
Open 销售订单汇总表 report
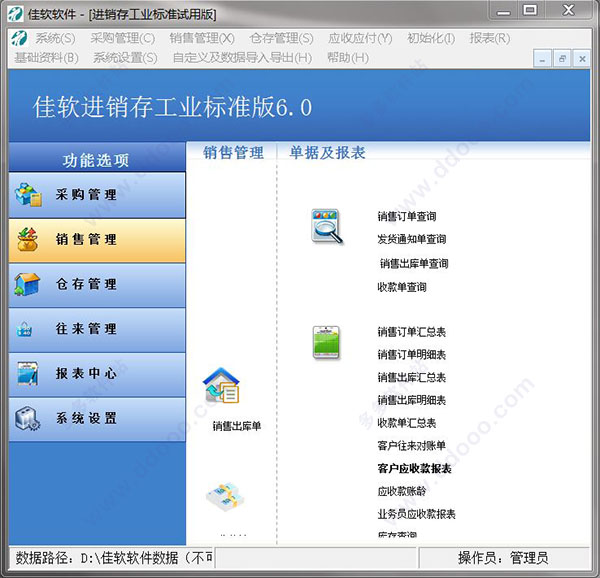click(412, 332)
